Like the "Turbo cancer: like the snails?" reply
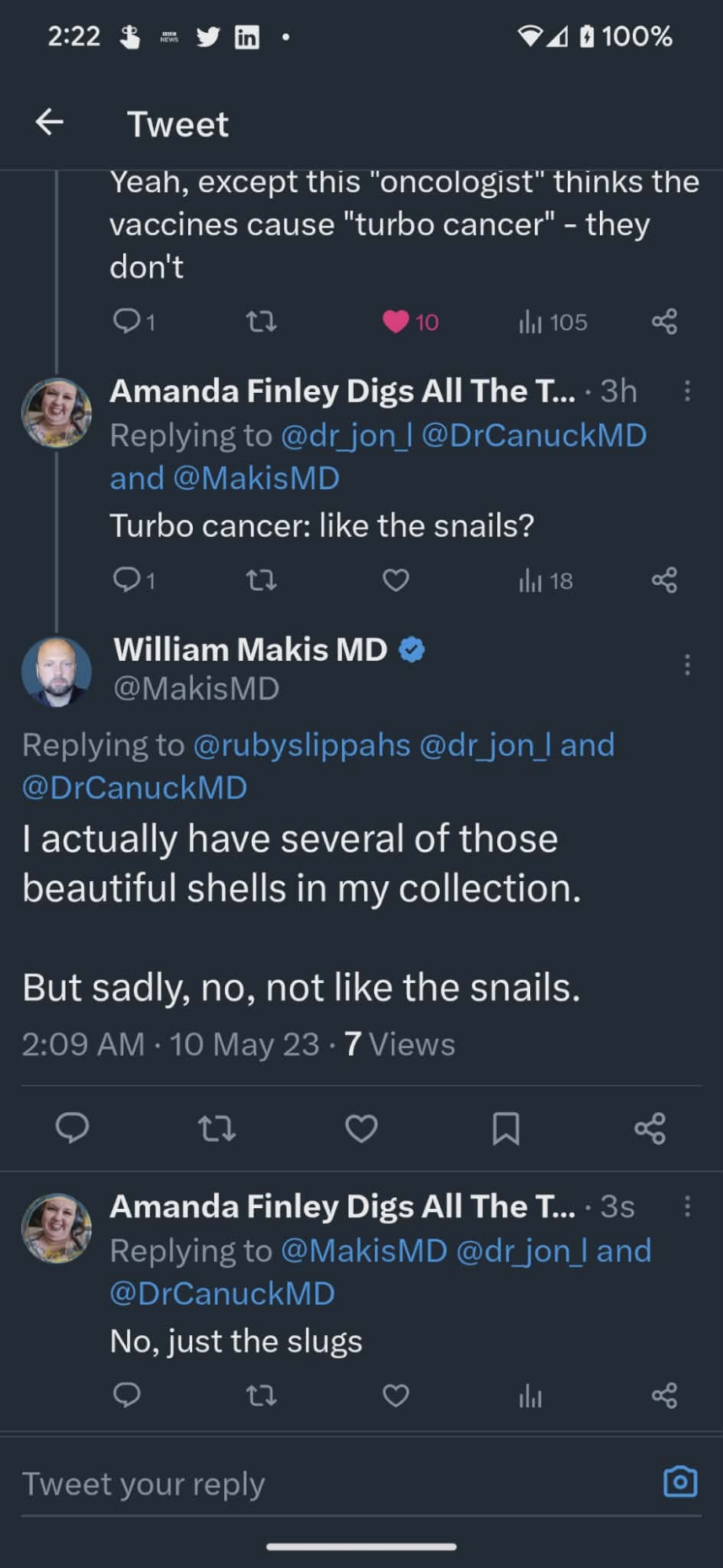The width and height of the screenshot is (723, 1568). pos(396,580)
